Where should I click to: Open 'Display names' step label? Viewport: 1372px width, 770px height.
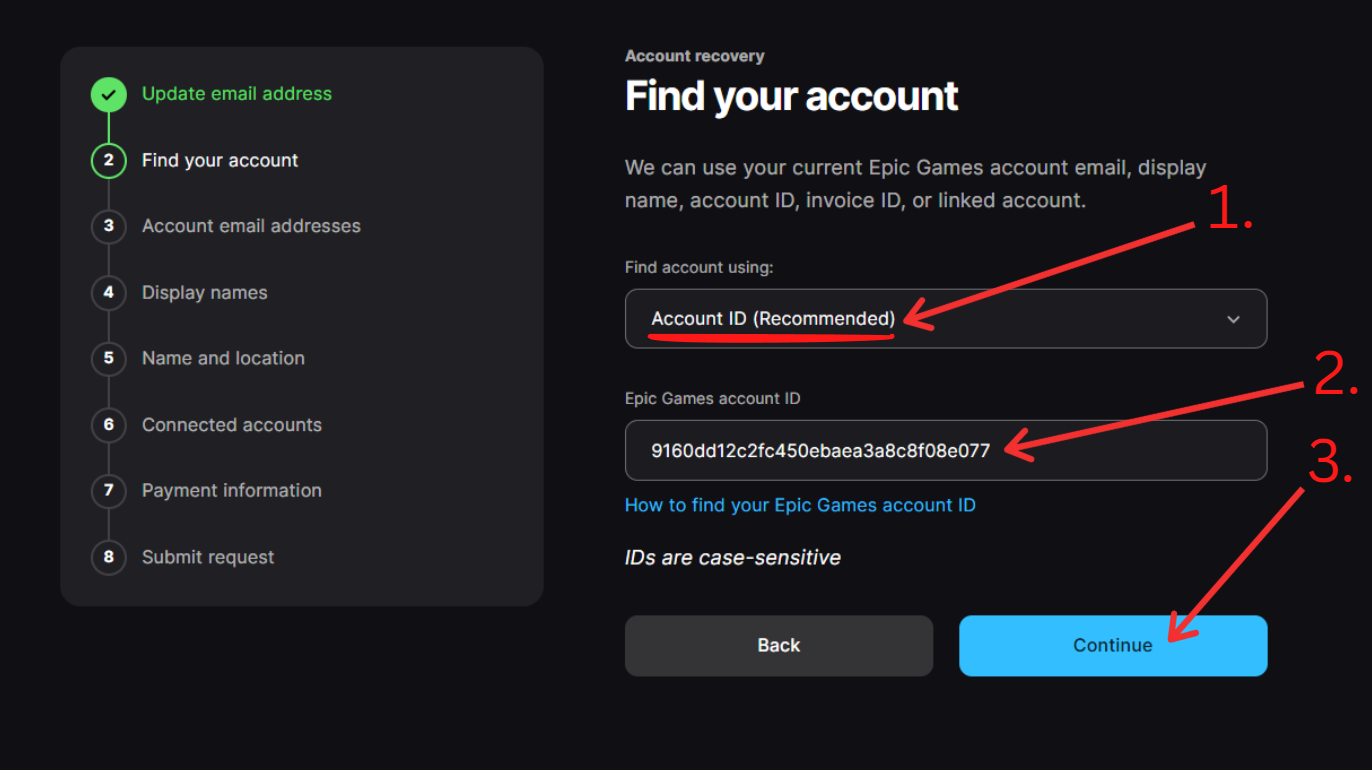tap(204, 293)
